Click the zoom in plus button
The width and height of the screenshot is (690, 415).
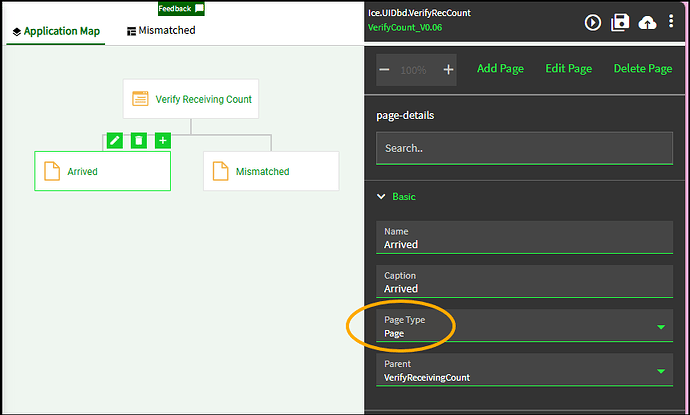click(x=448, y=70)
